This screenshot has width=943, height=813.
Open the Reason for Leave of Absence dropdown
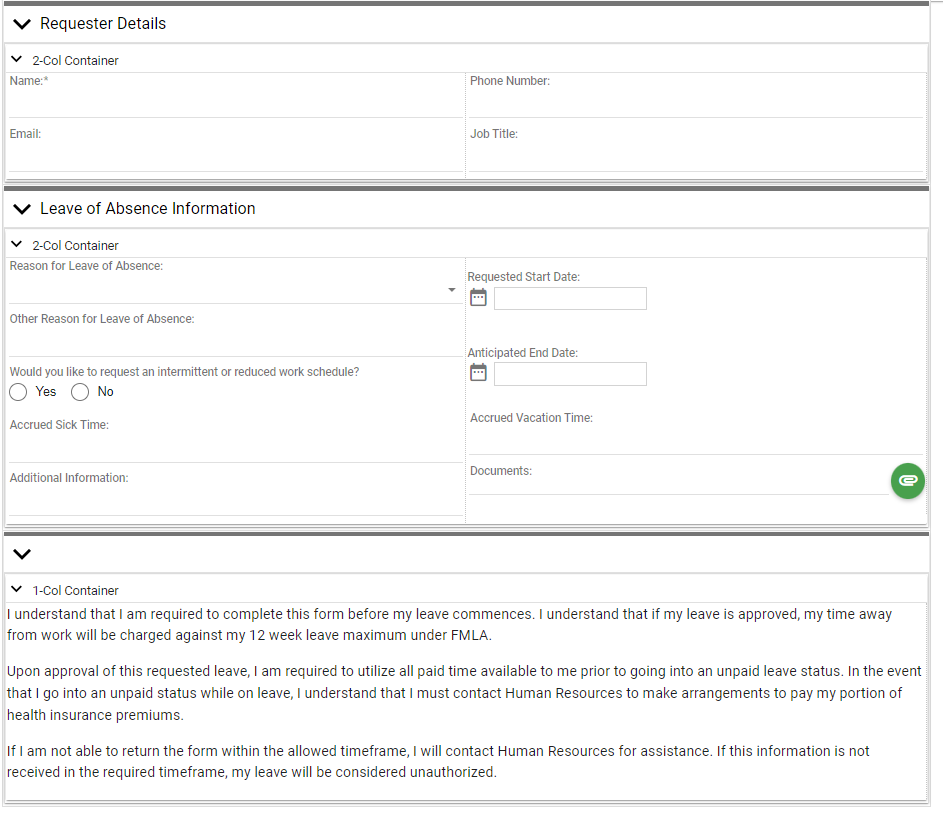coord(235,290)
